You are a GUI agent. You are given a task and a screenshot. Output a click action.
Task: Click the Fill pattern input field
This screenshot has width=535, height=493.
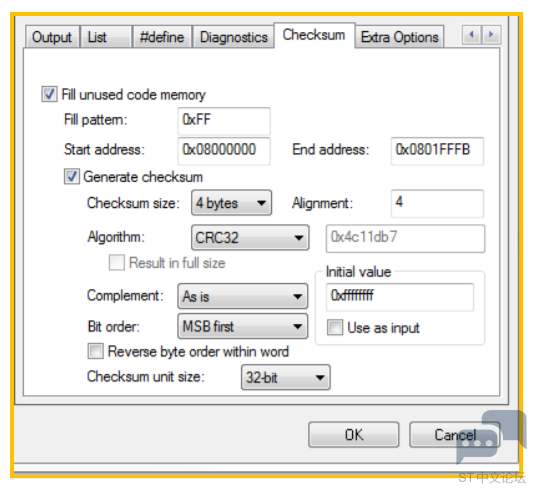pyautogui.click(x=224, y=121)
